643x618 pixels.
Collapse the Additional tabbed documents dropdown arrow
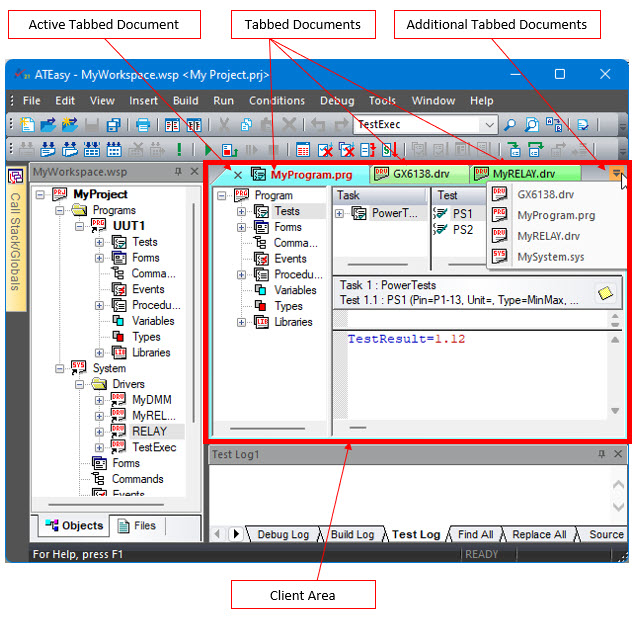(618, 173)
